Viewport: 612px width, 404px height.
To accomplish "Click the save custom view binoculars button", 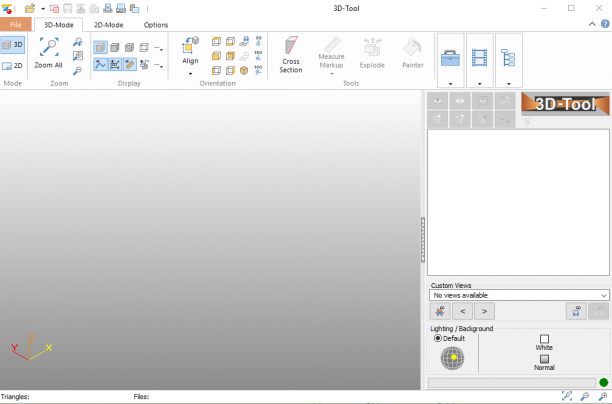I will point(576,311).
